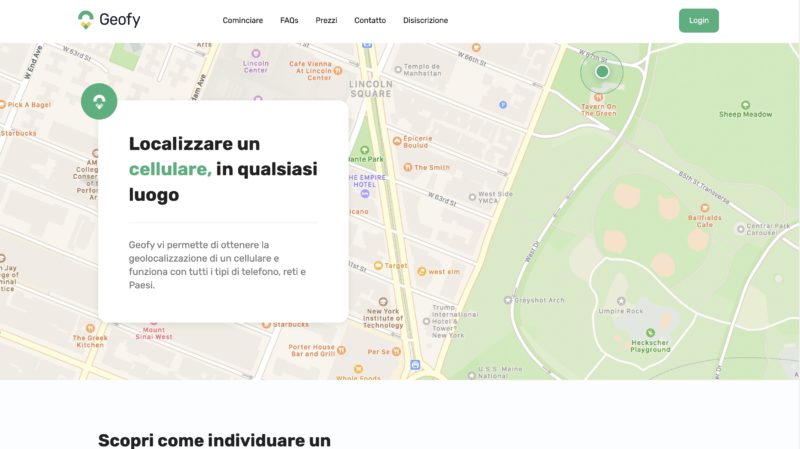Click the Sheep Meadow park marker
The height and width of the screenshot is (449, 800).
coord(745,105)
